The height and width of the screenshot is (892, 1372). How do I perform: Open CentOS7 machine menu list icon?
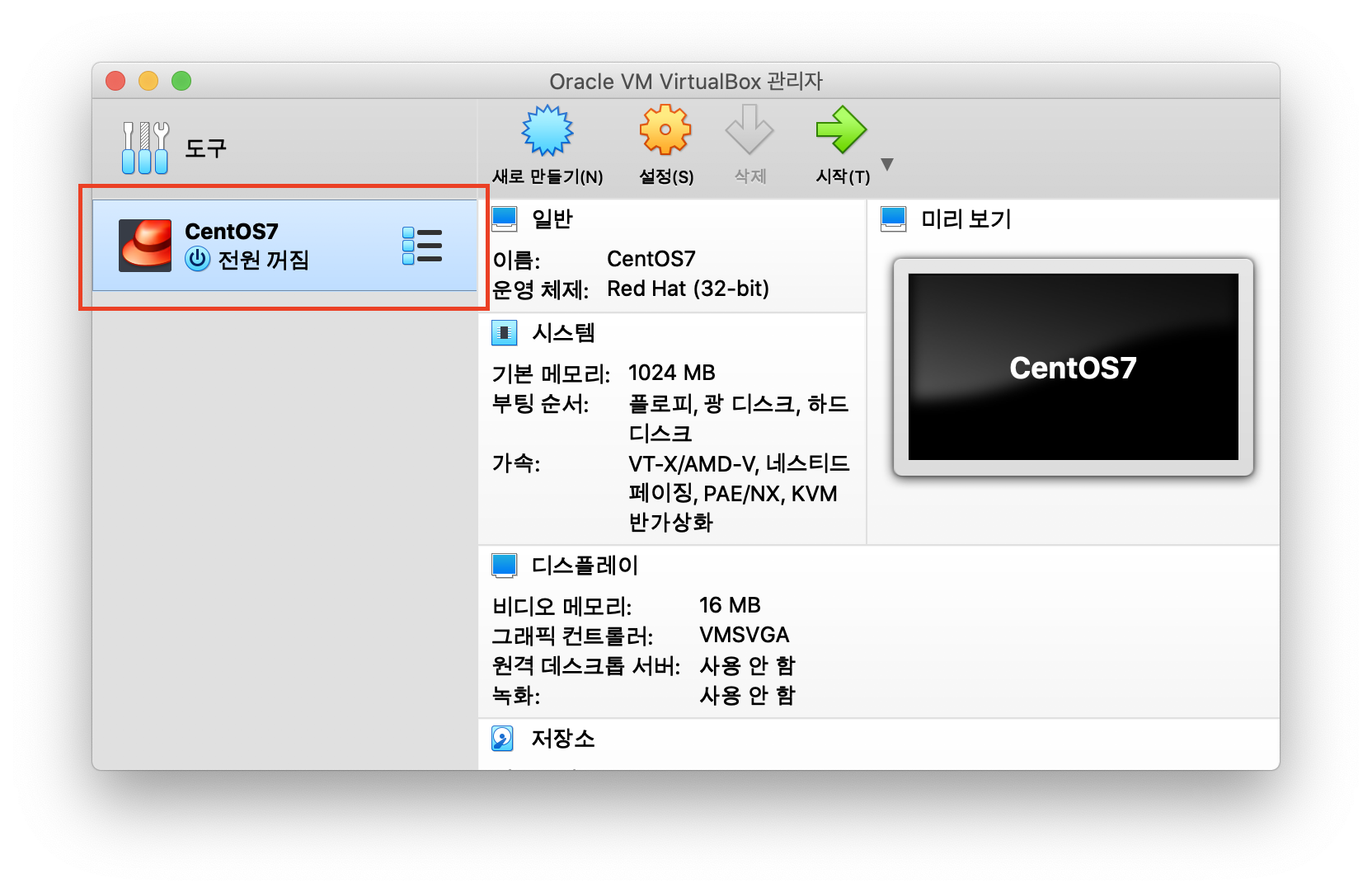[422, 246]
